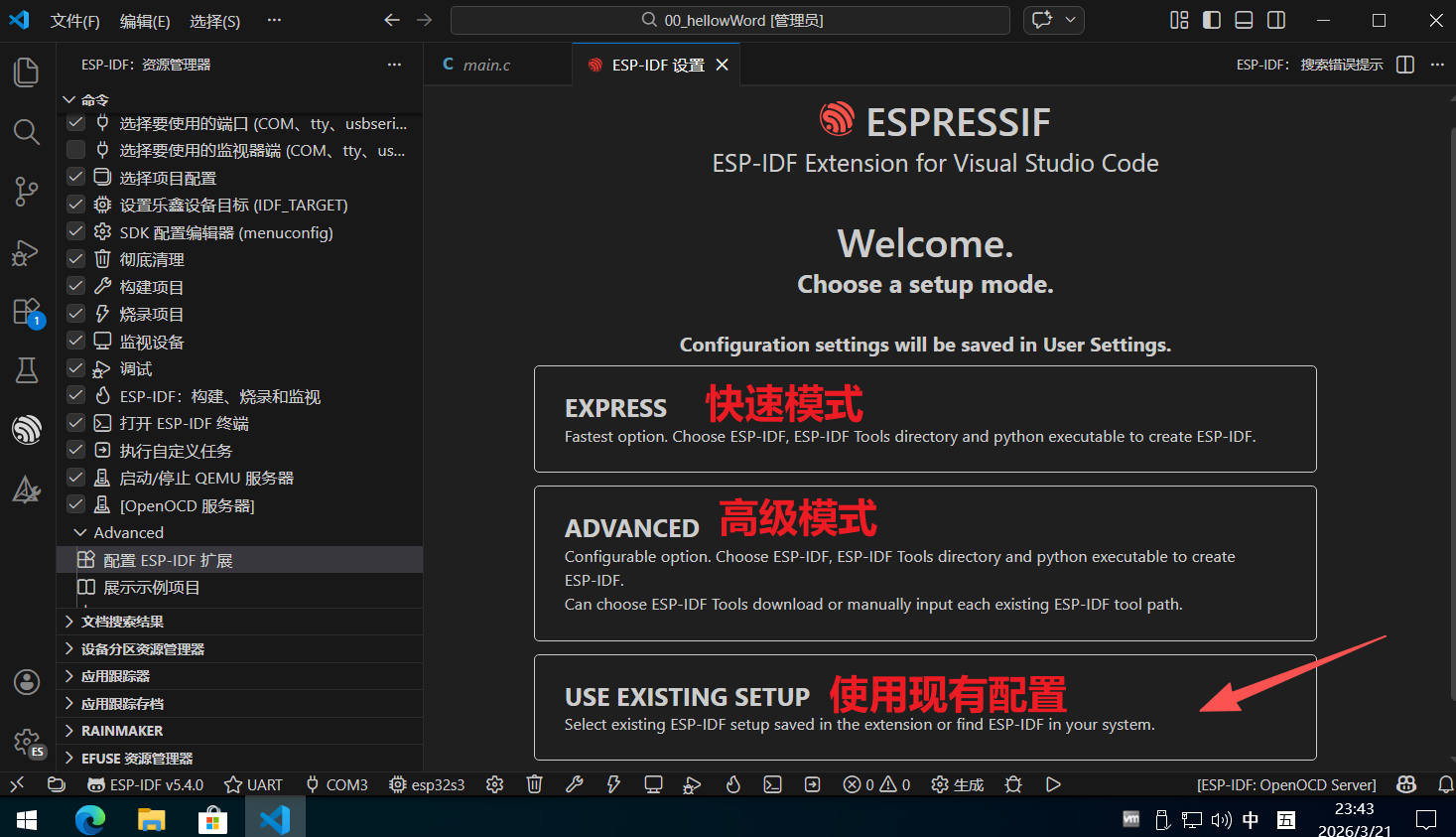Open Accounts menu in activity bar

(x=27, y=682)
